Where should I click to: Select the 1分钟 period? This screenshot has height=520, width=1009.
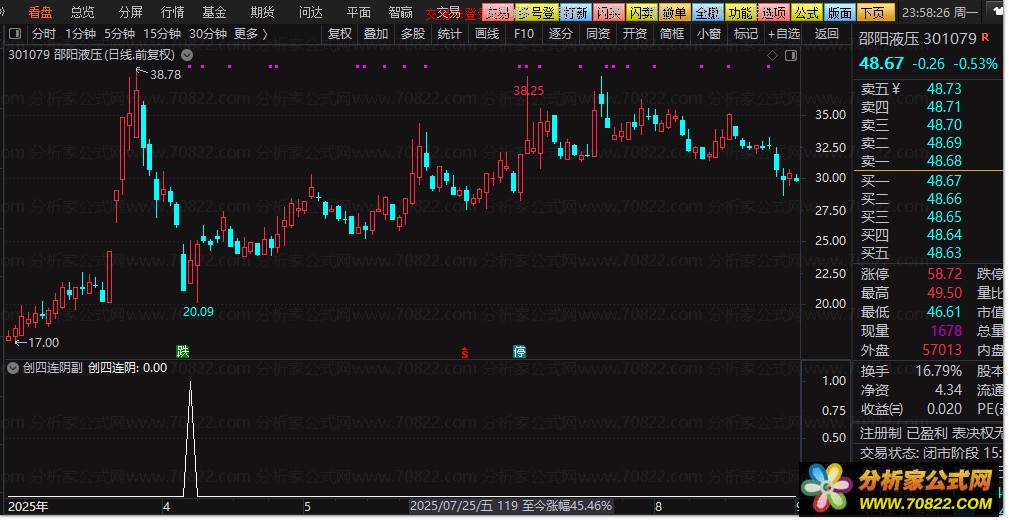coord(80,33)
